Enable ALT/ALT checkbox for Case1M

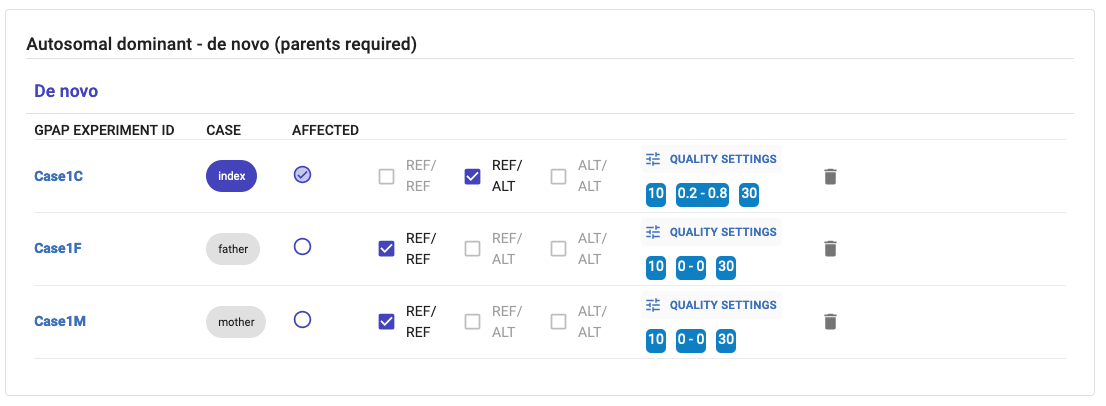coord(559,322)
